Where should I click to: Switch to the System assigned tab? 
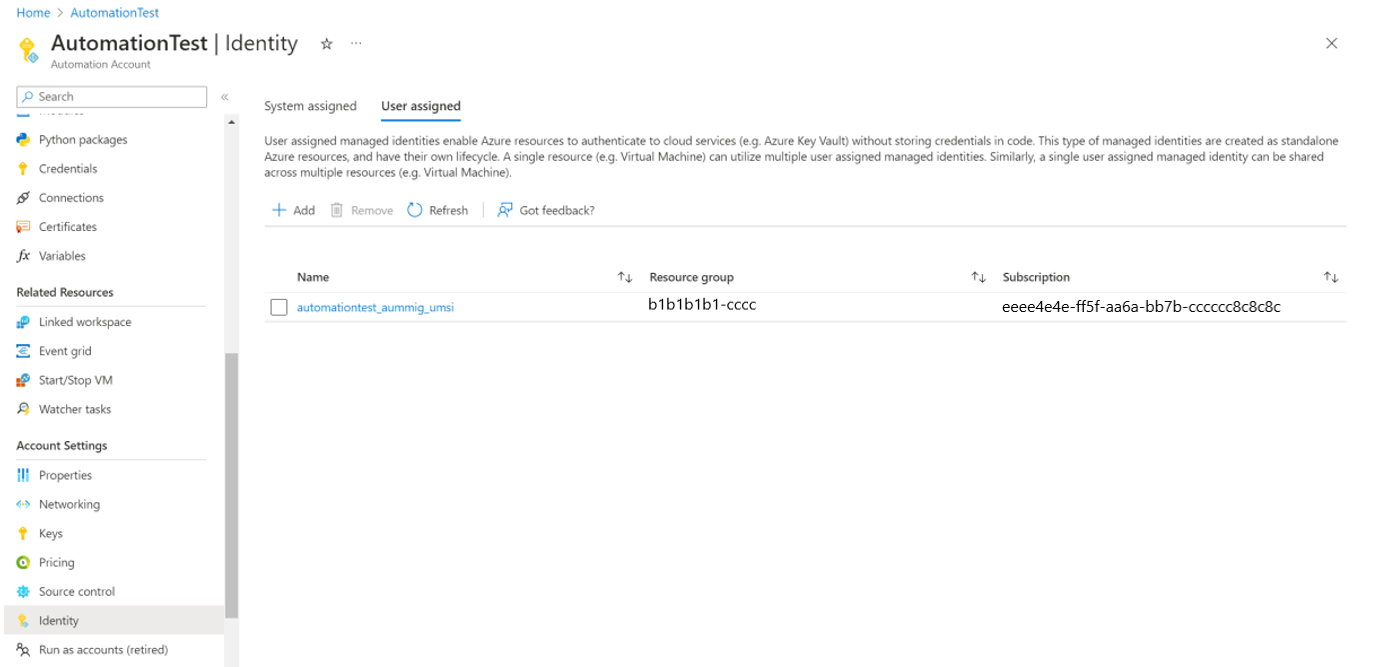click(x=310, y=105)
